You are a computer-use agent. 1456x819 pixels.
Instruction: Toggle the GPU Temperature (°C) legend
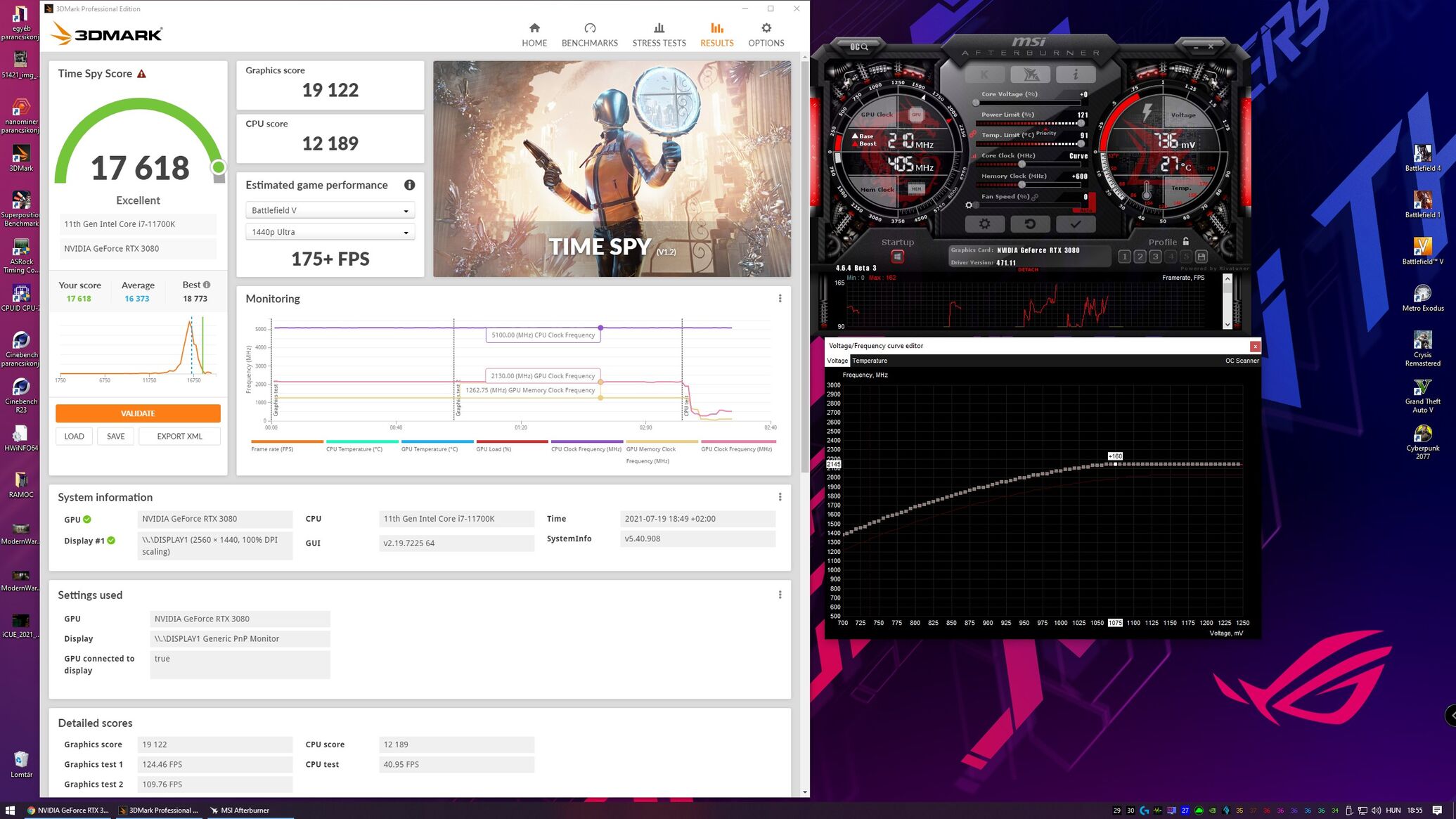click(x=437, y=446)
